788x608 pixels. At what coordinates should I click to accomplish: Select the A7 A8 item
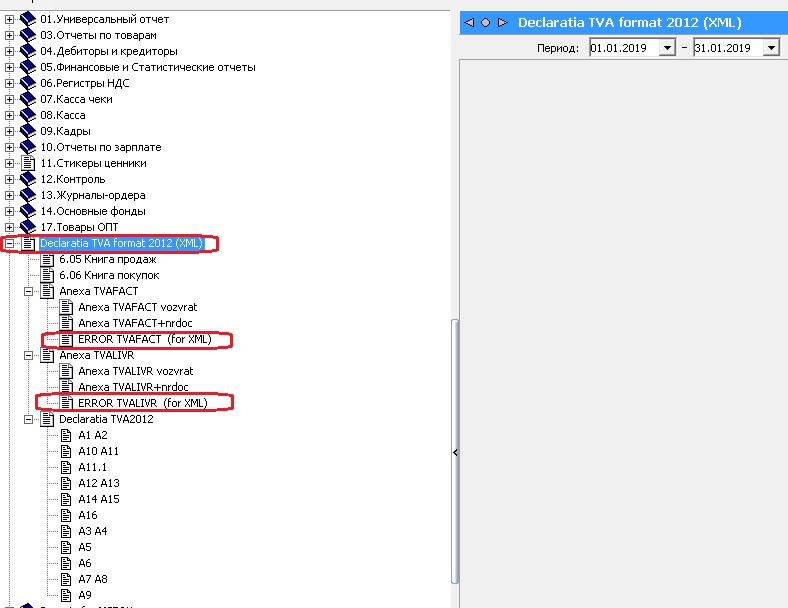pyautogui.click(x=93, y=579)
